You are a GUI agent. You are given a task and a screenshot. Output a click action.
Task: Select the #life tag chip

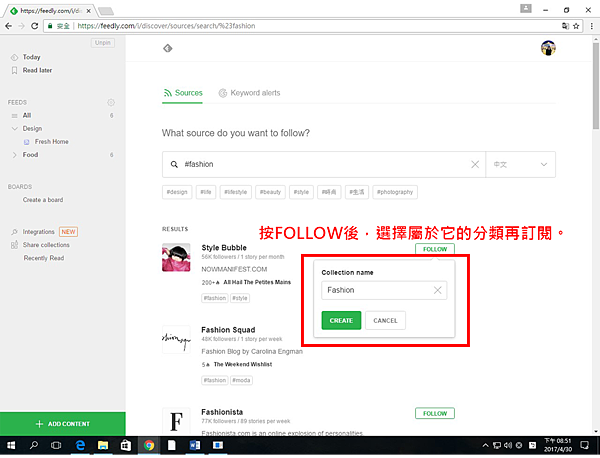click(x=206, y=192)
